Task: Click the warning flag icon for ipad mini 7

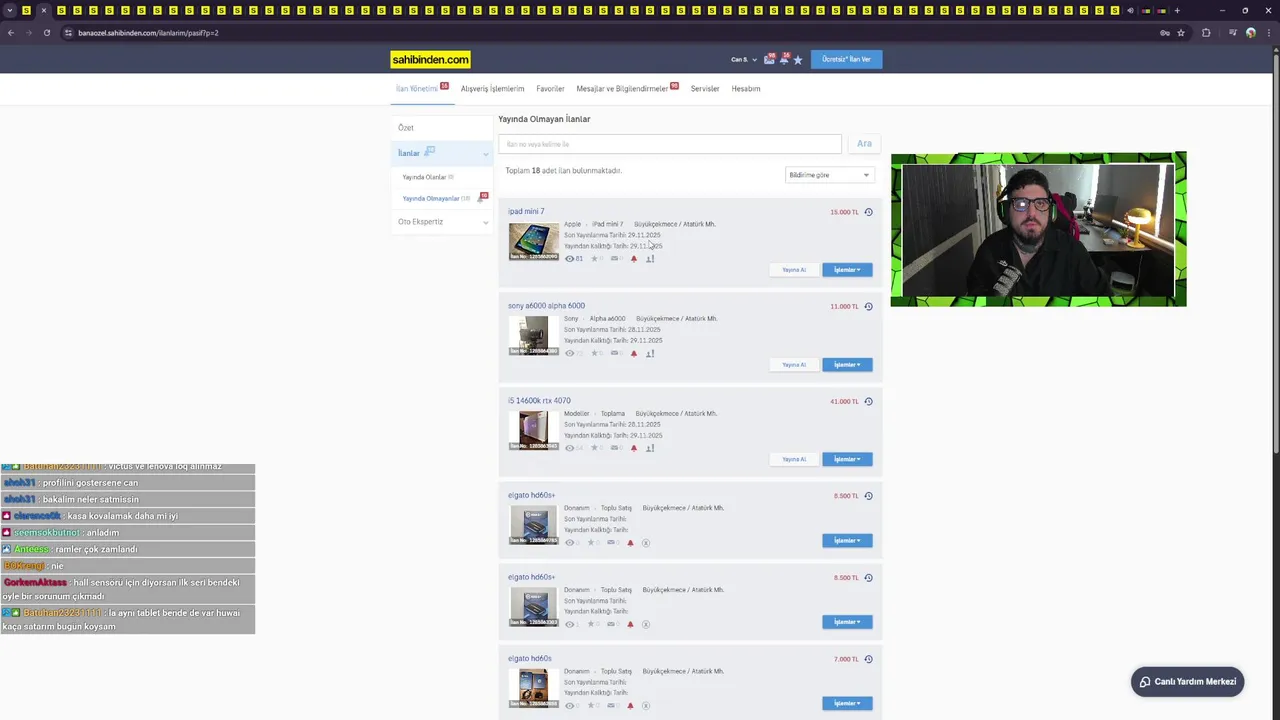Action: pyautogui.click(x=650, y=259)
